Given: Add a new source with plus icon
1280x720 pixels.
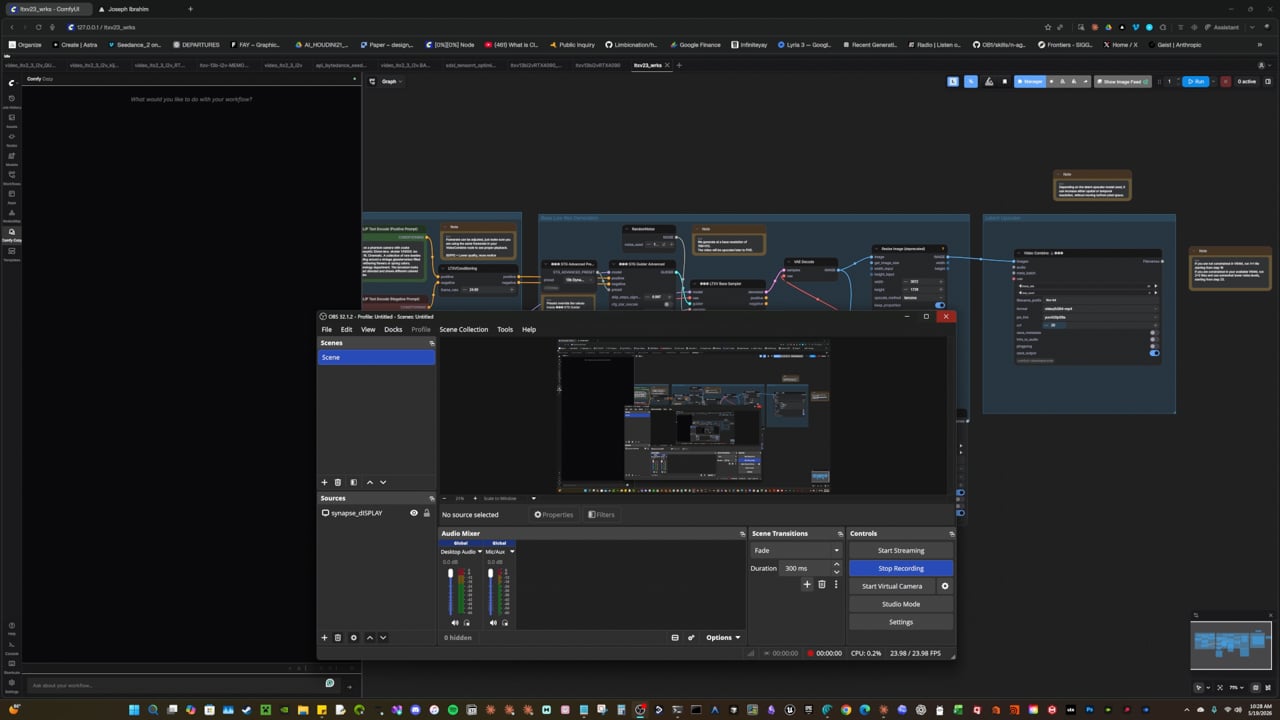Looking at the screenshot, I should (324, 637).
